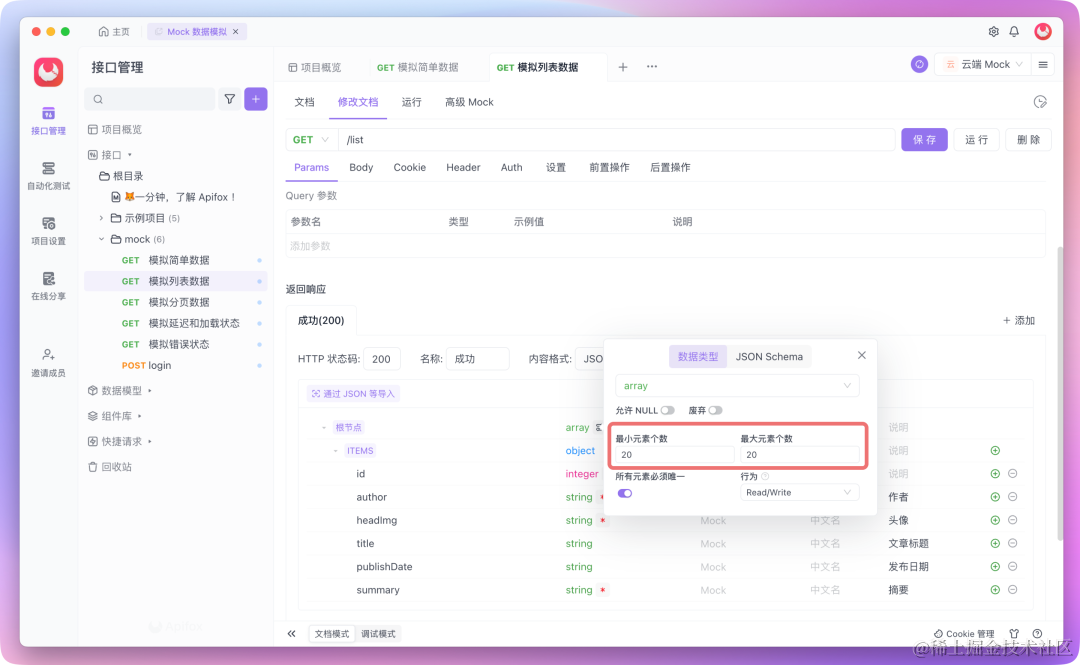Open the 在线分享 sidebar section
Viewport: 1080px width, 665px height.
tap(48, 286)
